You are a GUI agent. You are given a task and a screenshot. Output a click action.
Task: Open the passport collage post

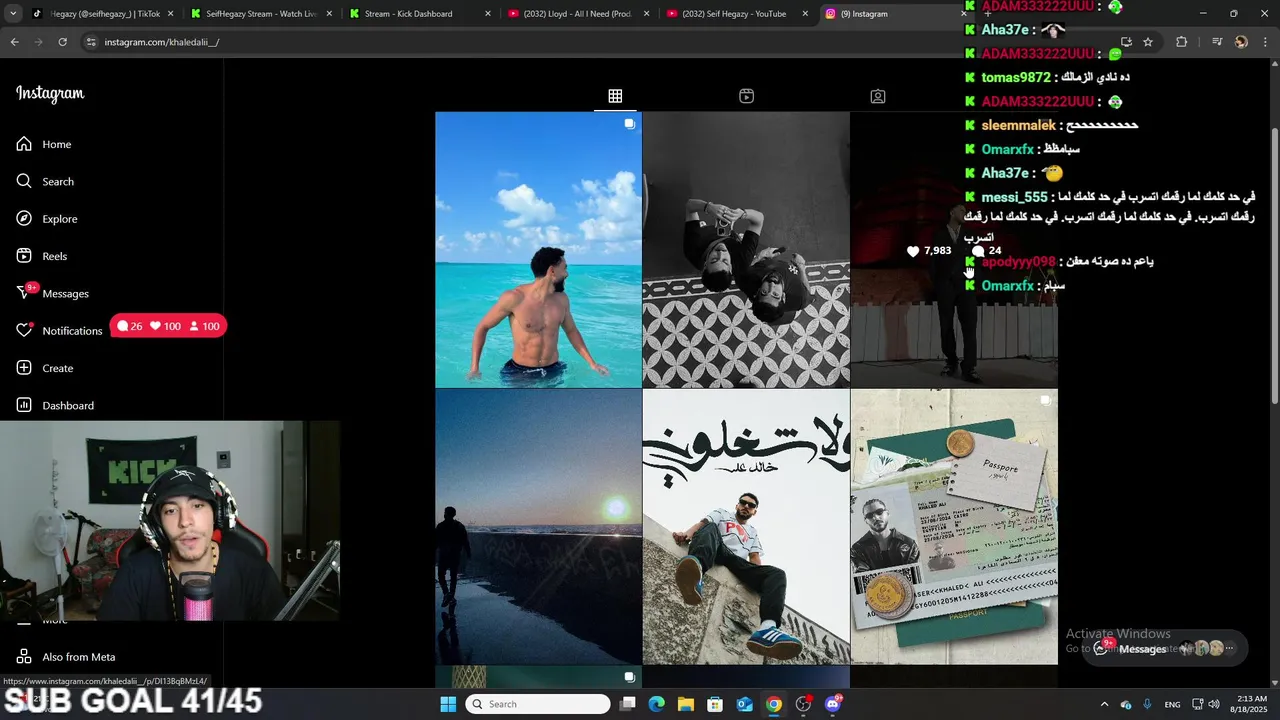click(x=953, y=527)
